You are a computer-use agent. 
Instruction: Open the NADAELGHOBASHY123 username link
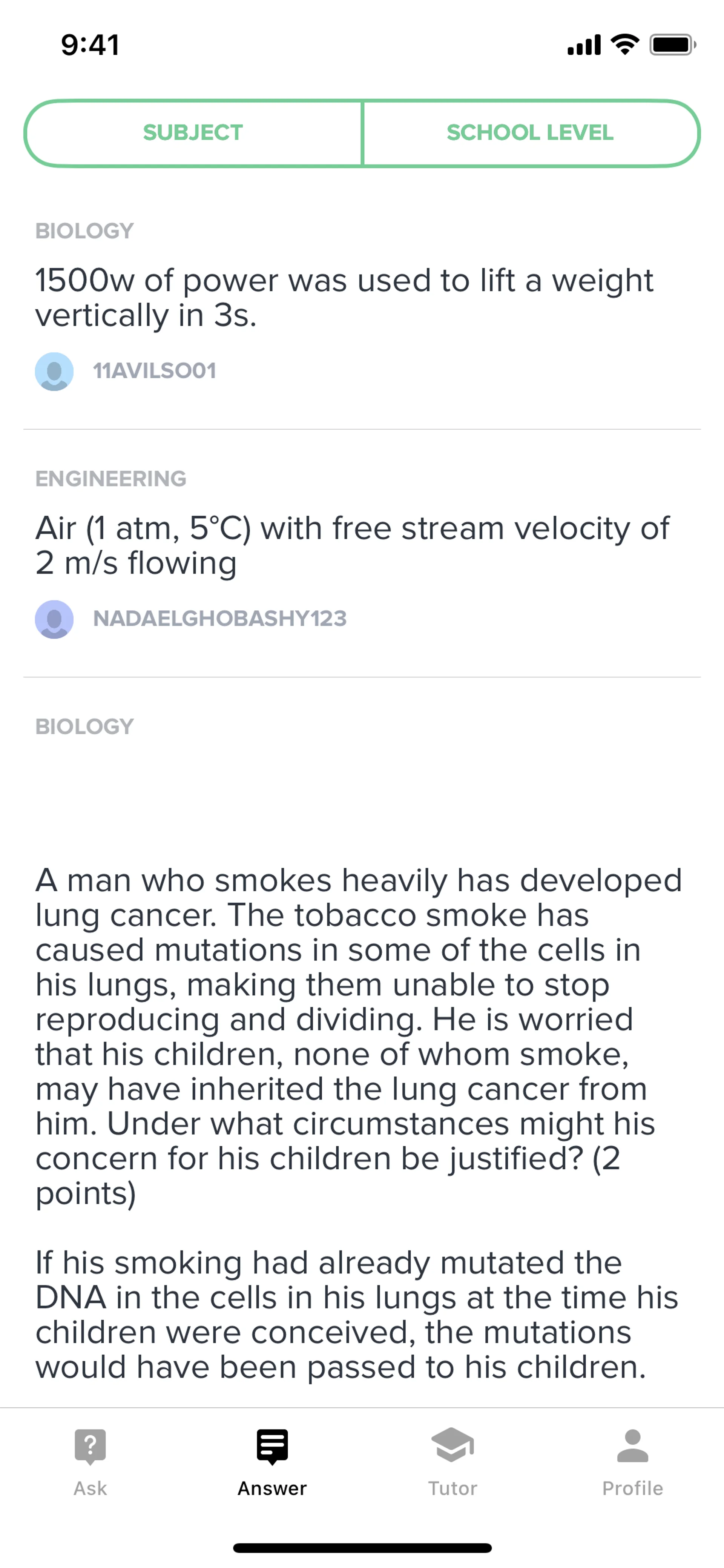[x=219, y=619]
